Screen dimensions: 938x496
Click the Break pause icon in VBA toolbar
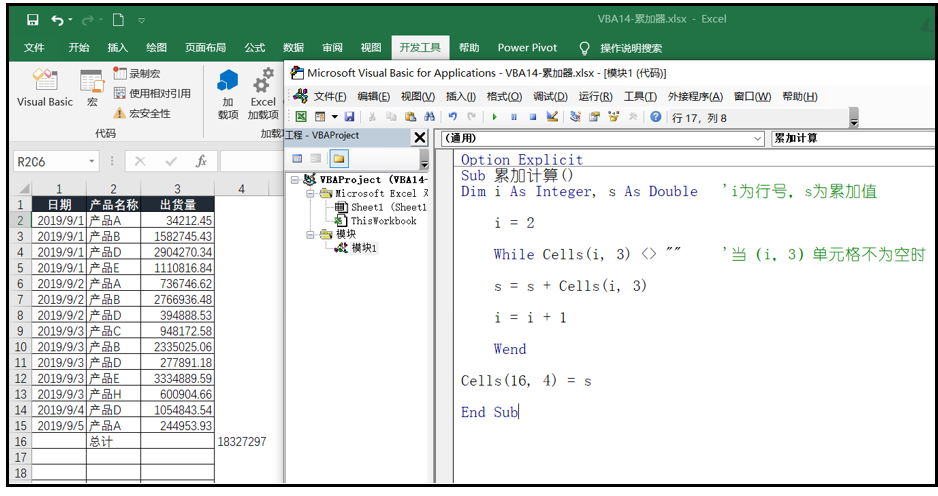[x=514, y=117]
